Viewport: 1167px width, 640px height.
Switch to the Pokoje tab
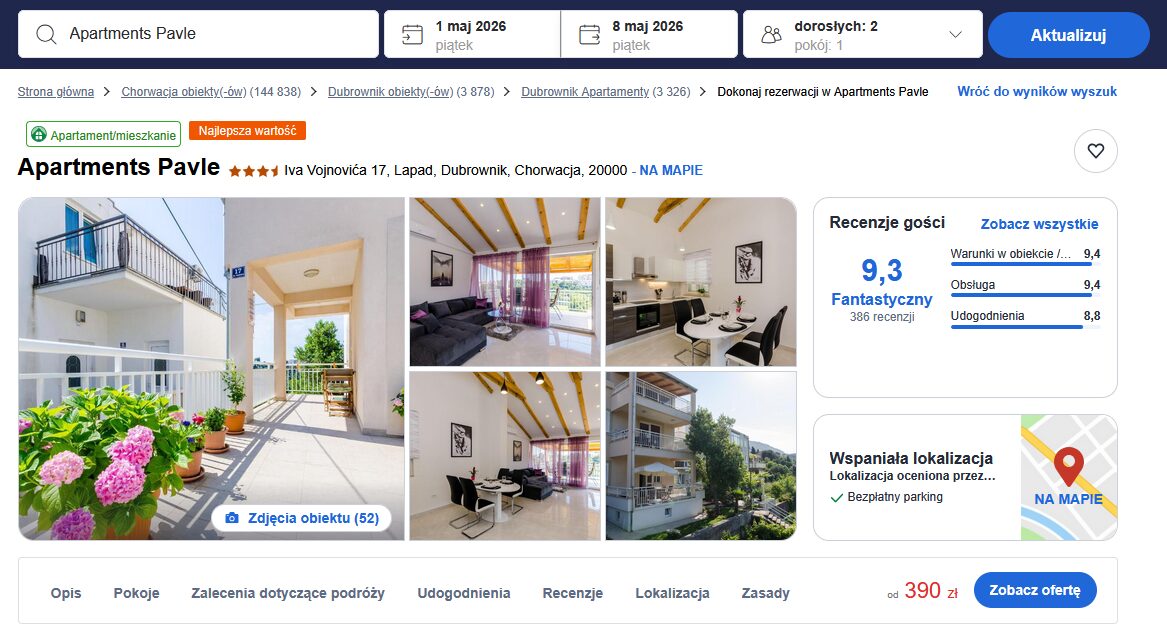pyautogui.click(x=136, y=593)
